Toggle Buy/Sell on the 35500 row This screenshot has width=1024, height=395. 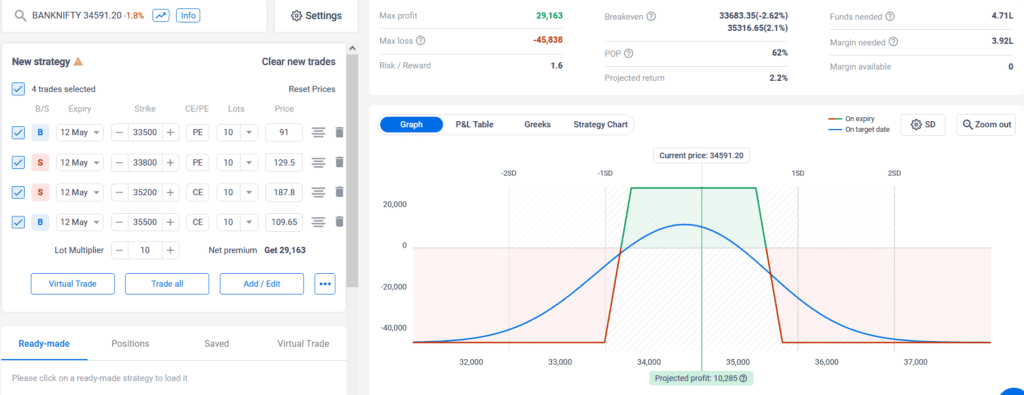click(40, 222)
